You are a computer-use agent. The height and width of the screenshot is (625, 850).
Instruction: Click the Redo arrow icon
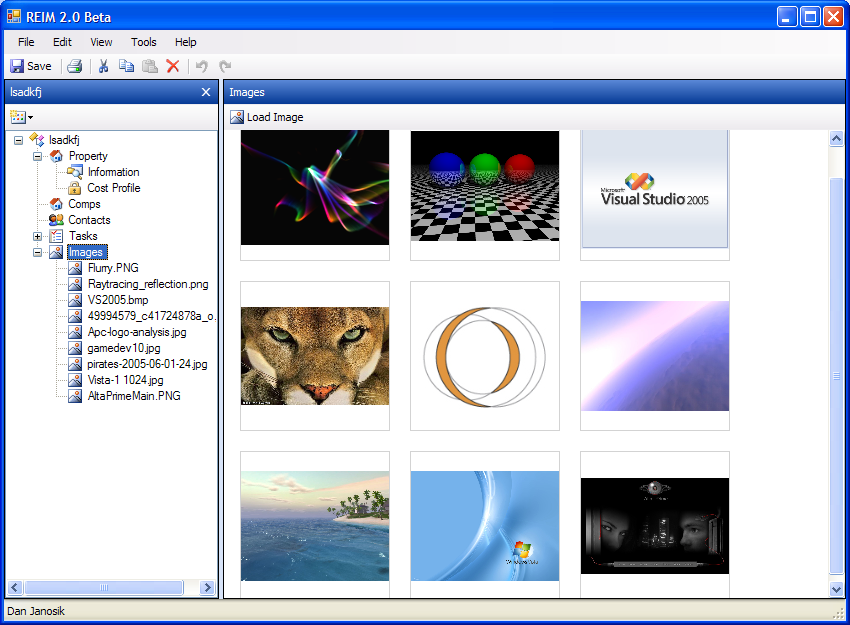(225, 66)
